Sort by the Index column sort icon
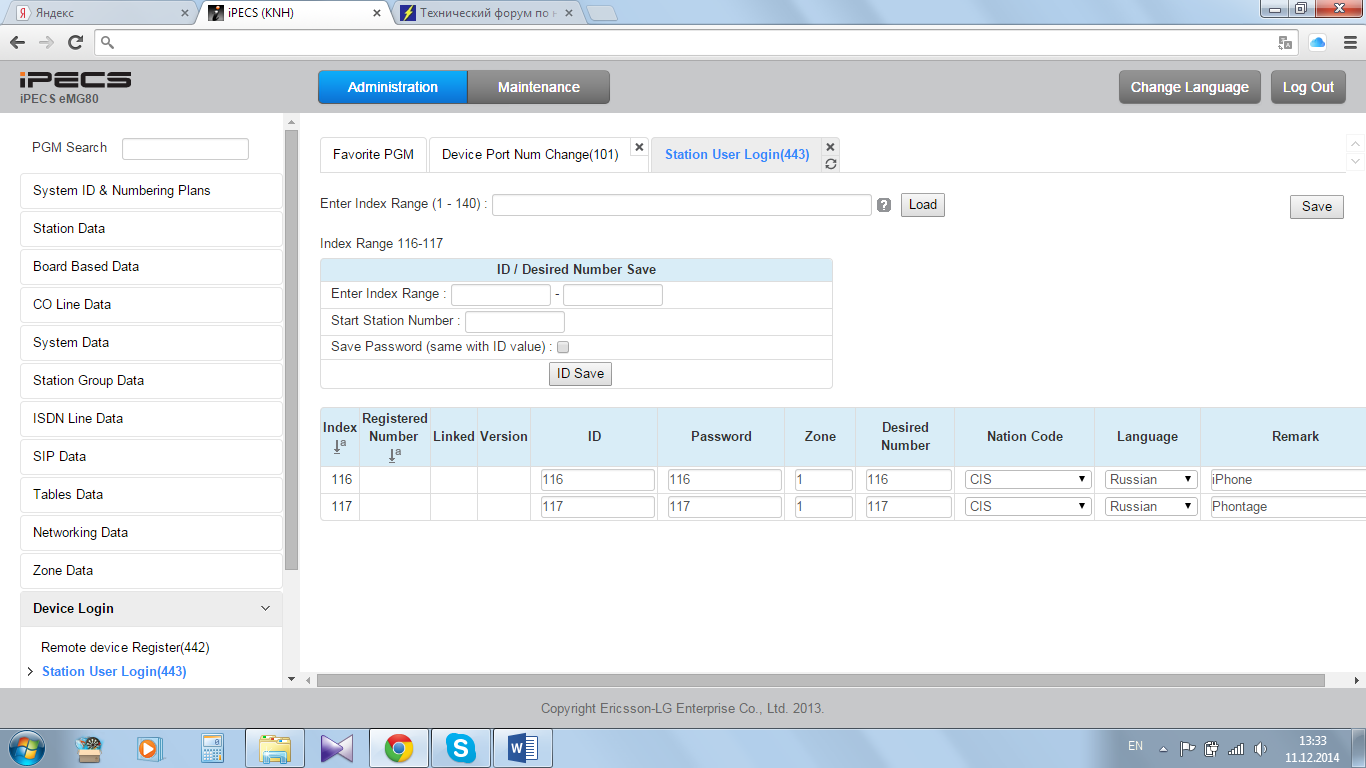Screen dimensions: 1366x768 click(340, 445)
